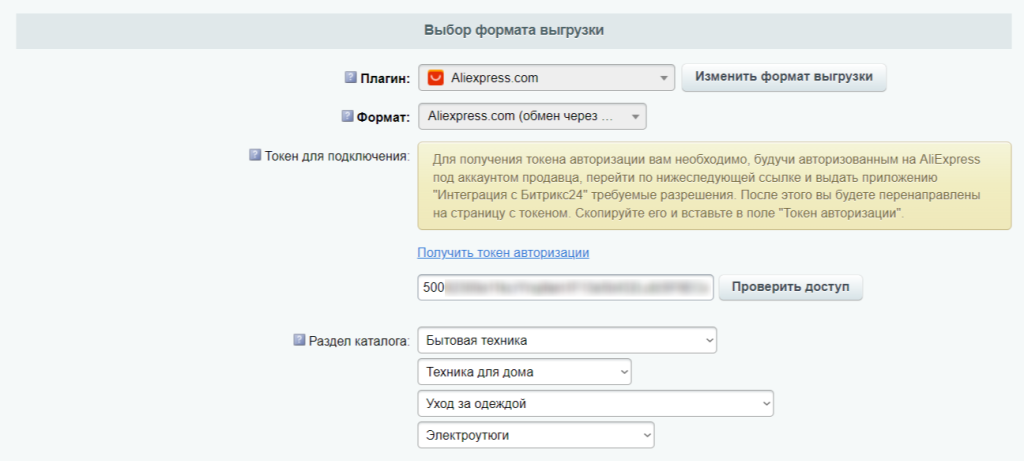Image resolution: width=1024 pixels, height=461 pixels.
Task: Click the Плагин: label text
Action: [385, 78]
